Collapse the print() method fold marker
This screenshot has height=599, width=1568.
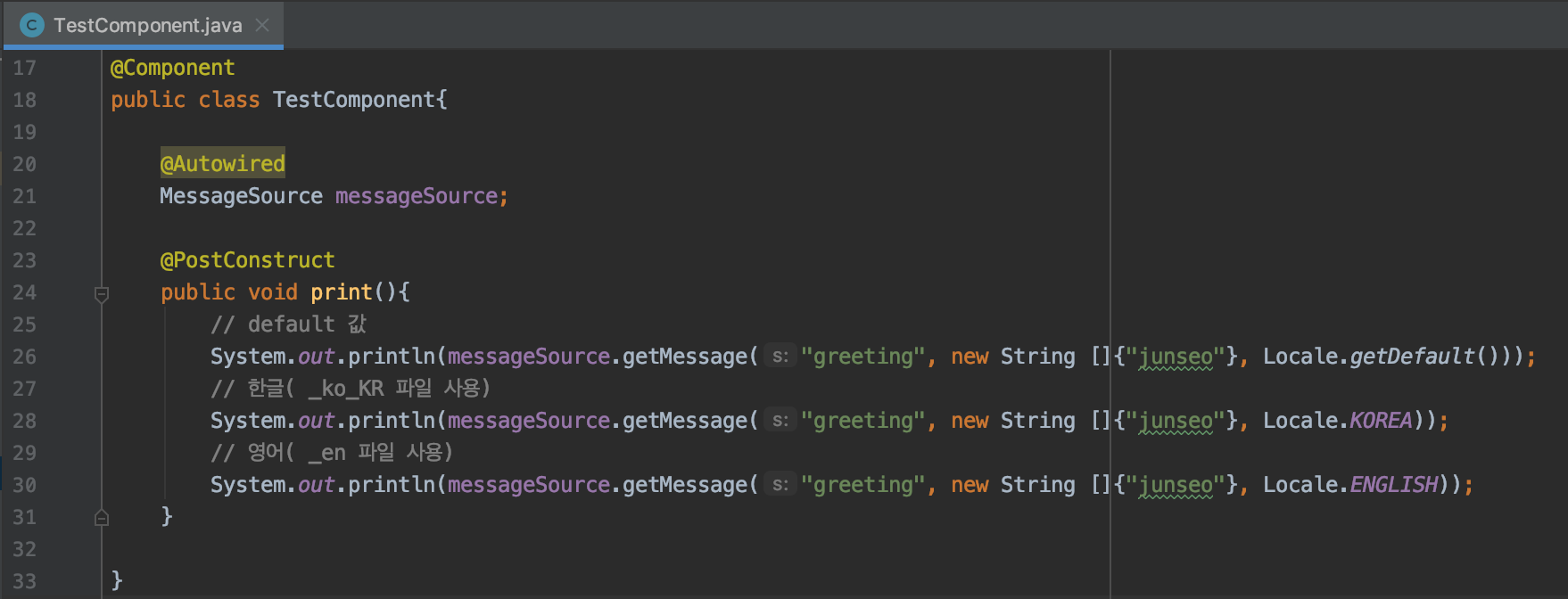pos(102,293)
